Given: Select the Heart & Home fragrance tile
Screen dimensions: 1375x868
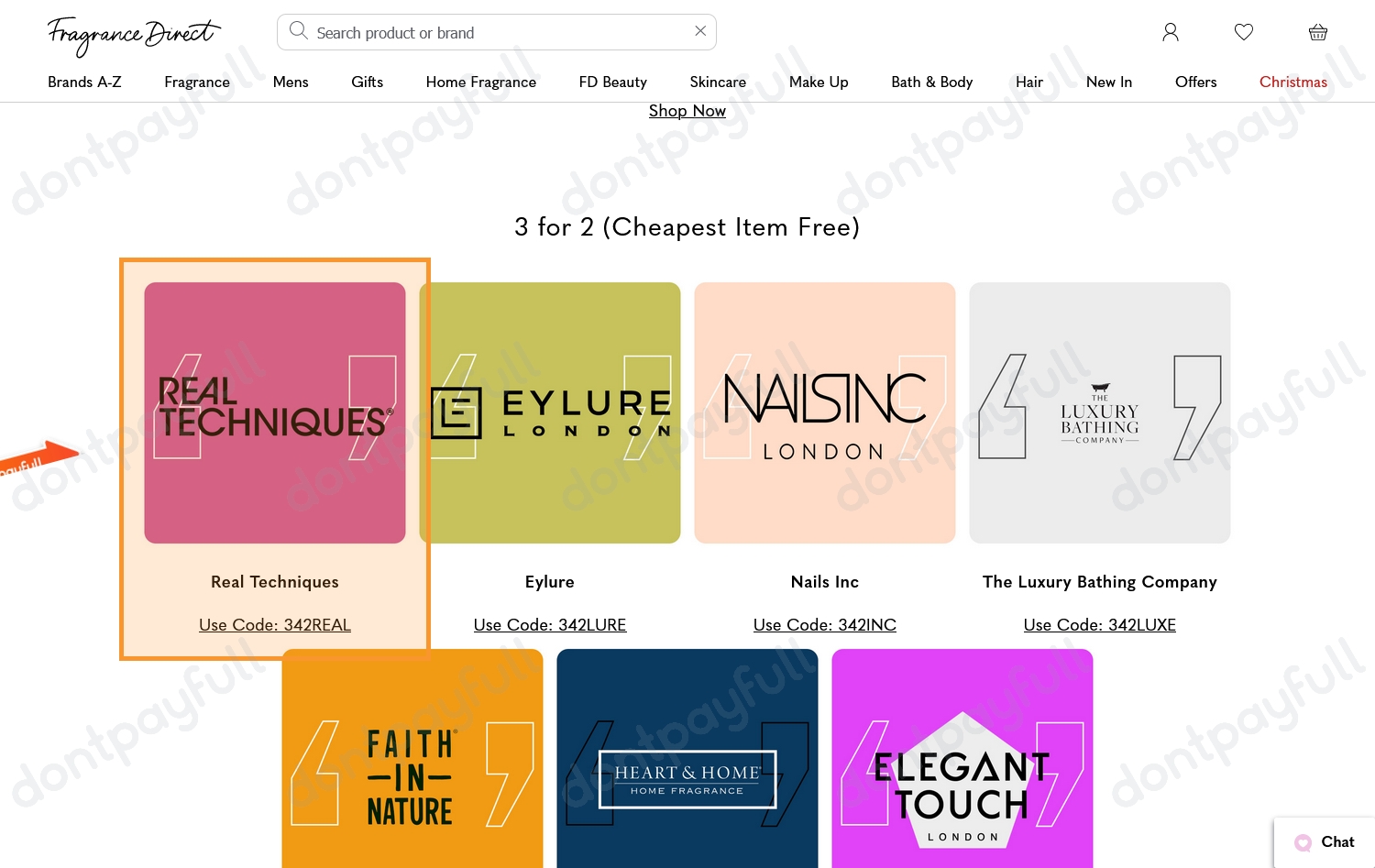Looking at the screenshot, I should coord(687,758).
